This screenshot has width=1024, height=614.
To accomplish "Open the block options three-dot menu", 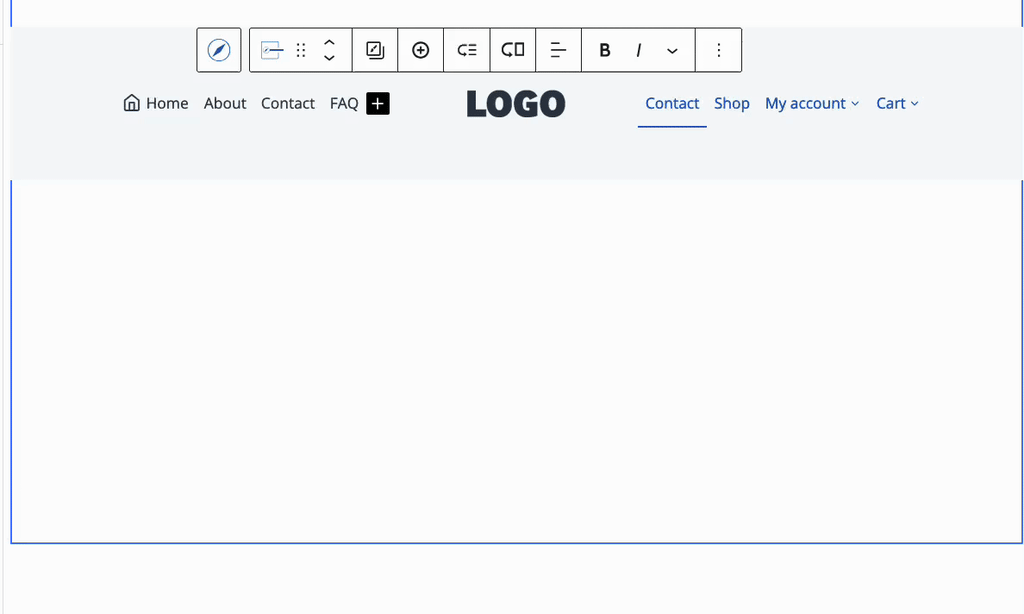I will coord(718,50).
